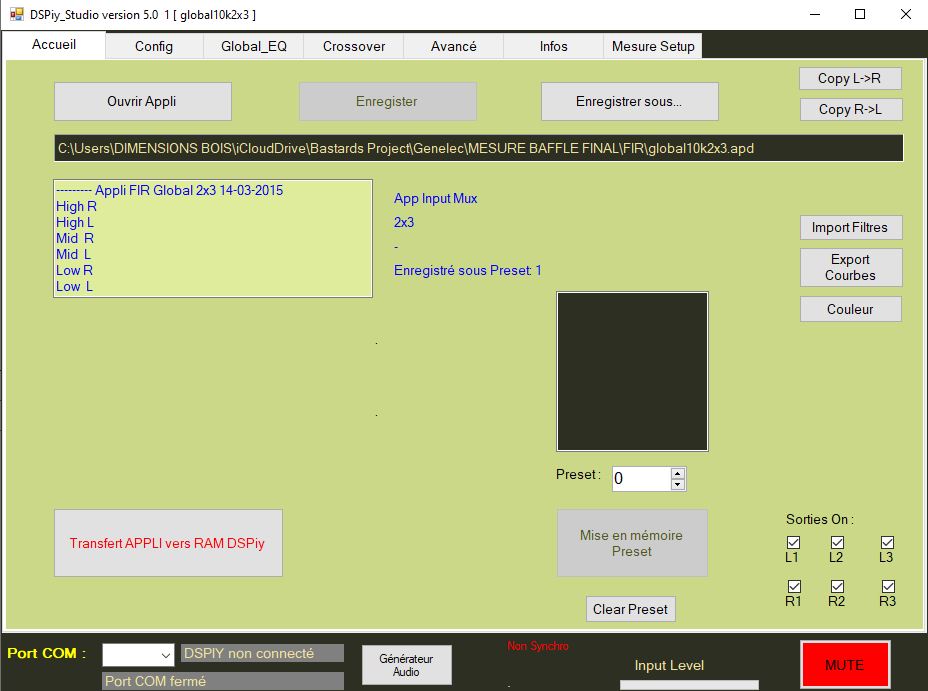Open the Générateur Audio button
Viewport: 928px width, 691px height.
click(x=406, y=665)
